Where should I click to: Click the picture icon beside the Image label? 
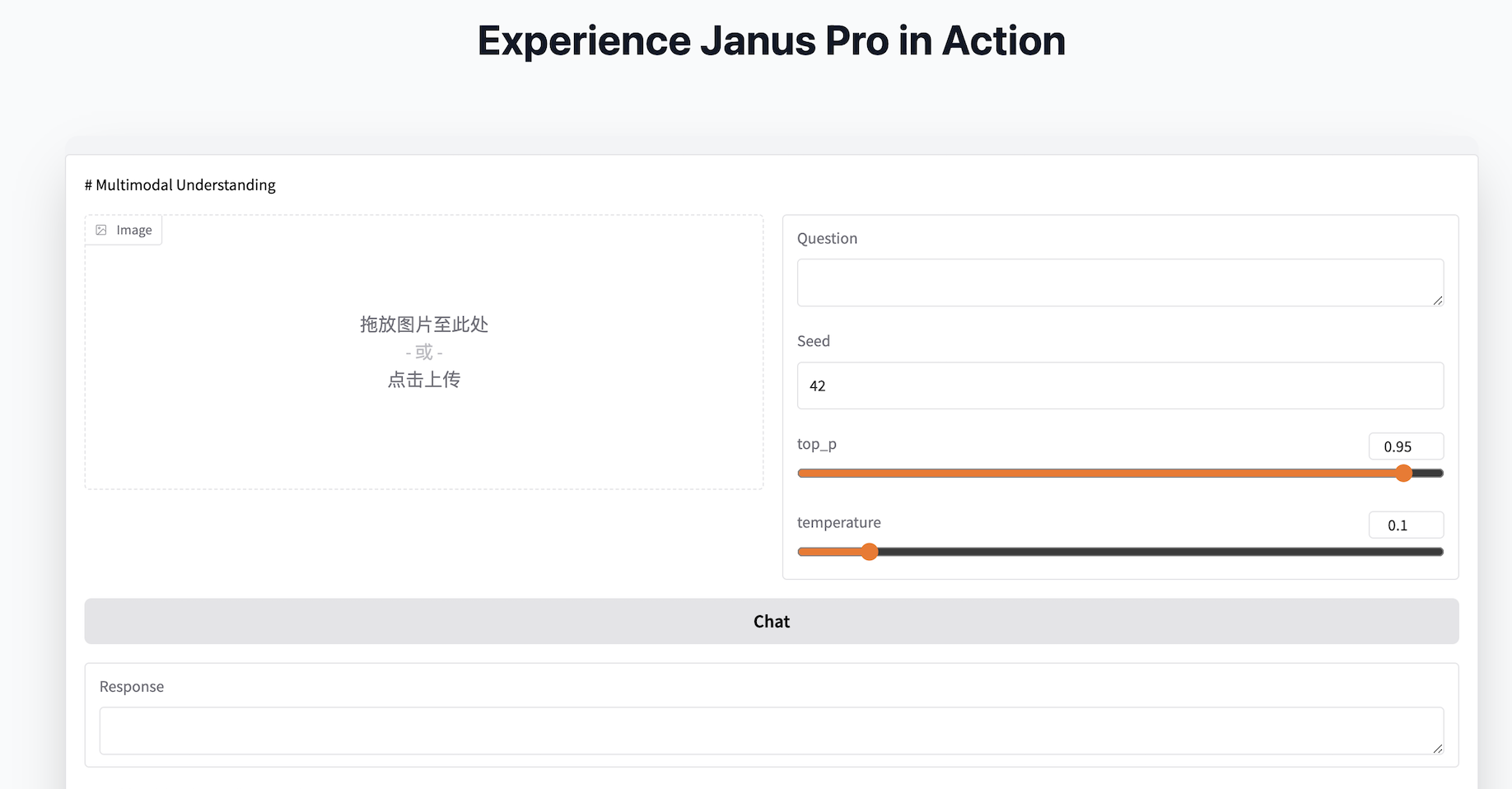(101, 231)
